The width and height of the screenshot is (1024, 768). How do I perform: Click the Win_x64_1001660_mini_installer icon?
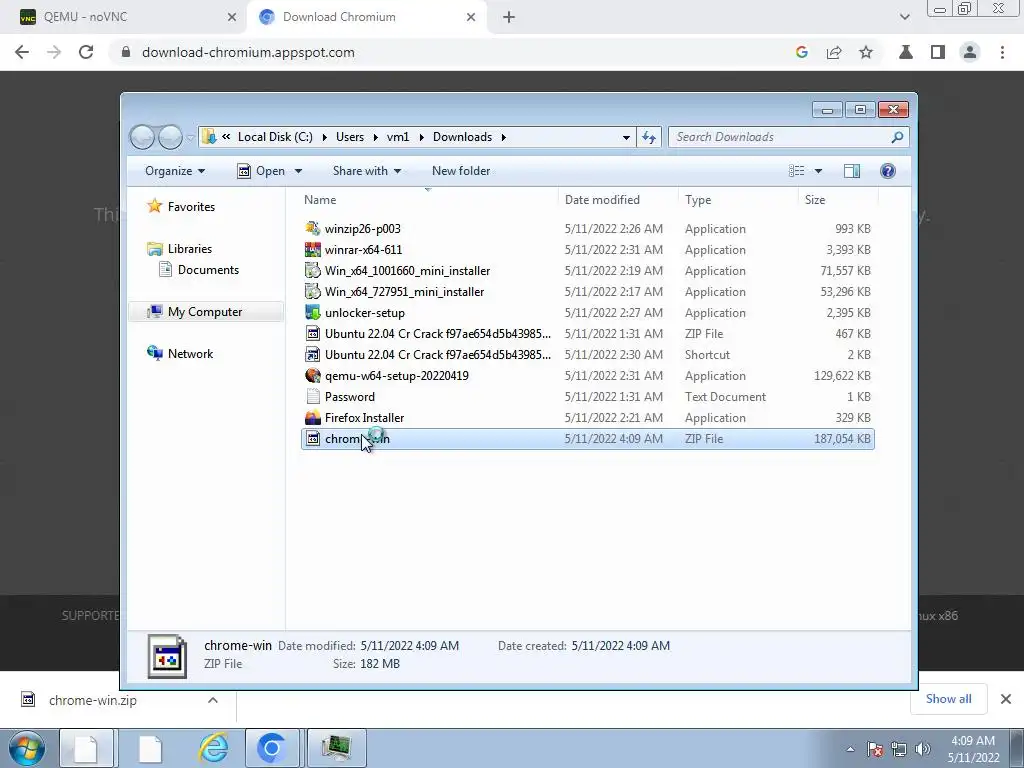pos(313,270)
